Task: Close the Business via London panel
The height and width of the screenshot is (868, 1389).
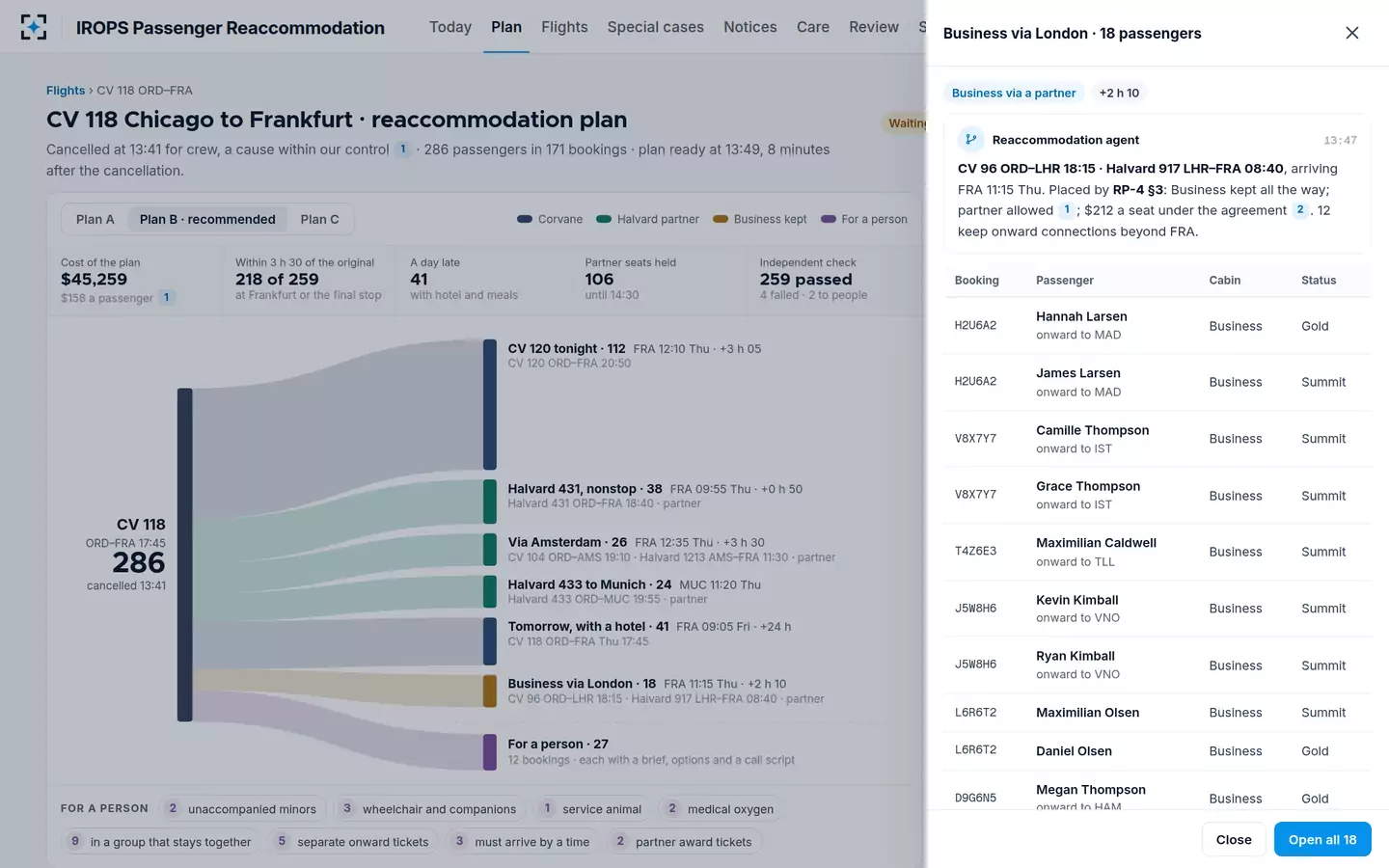Action: [1352, 33]
